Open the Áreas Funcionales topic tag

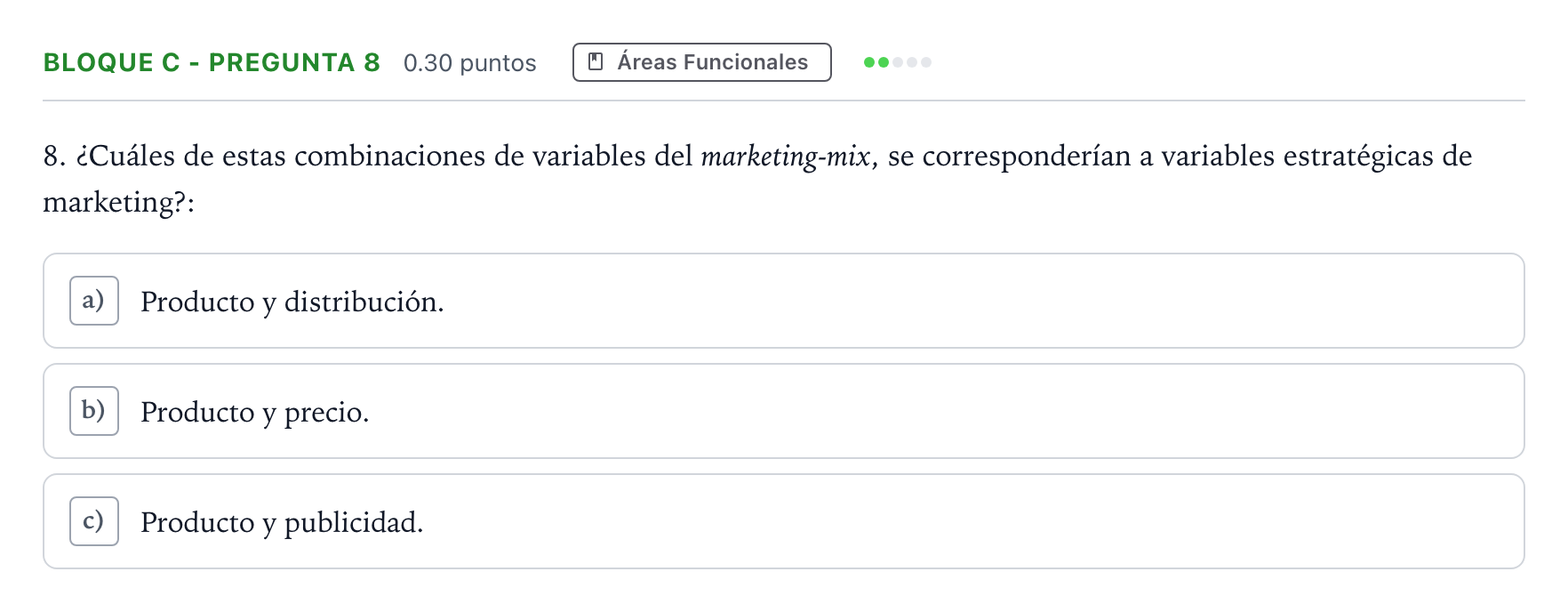click(702, 62)
